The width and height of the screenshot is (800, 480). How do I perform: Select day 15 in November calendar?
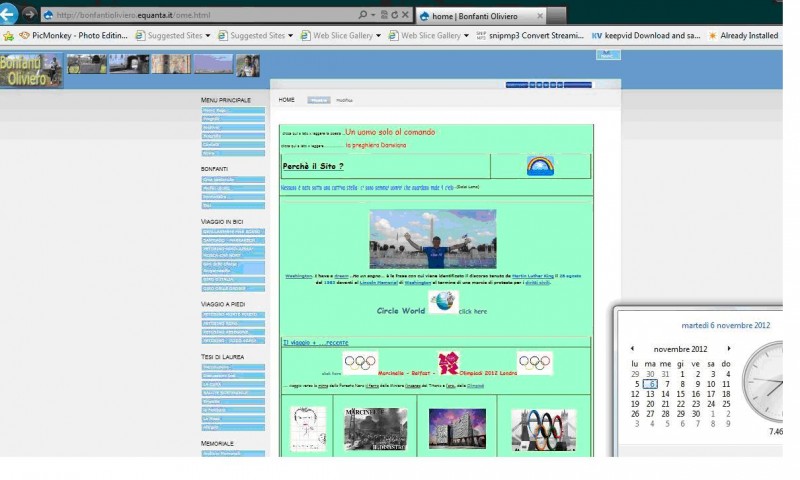pyautogui.click(x=681, y=393)
